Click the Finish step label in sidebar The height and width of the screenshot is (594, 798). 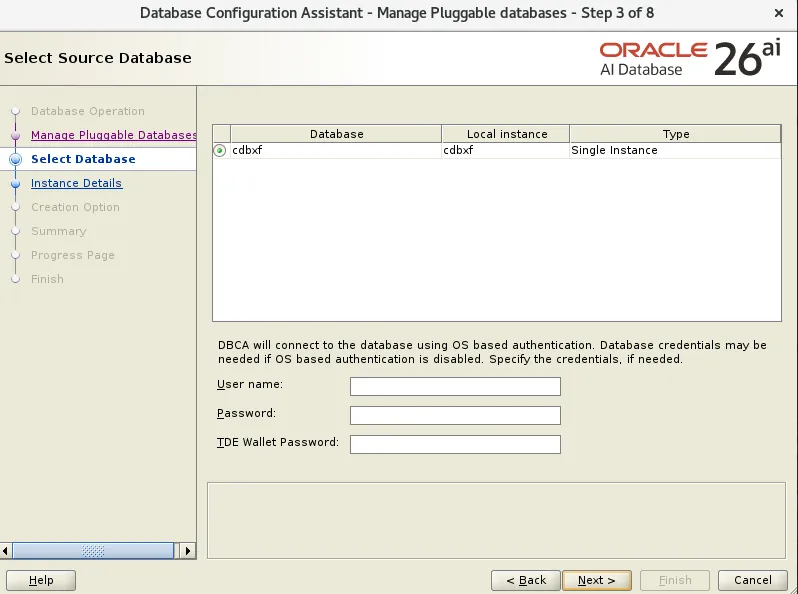point(47,279)
